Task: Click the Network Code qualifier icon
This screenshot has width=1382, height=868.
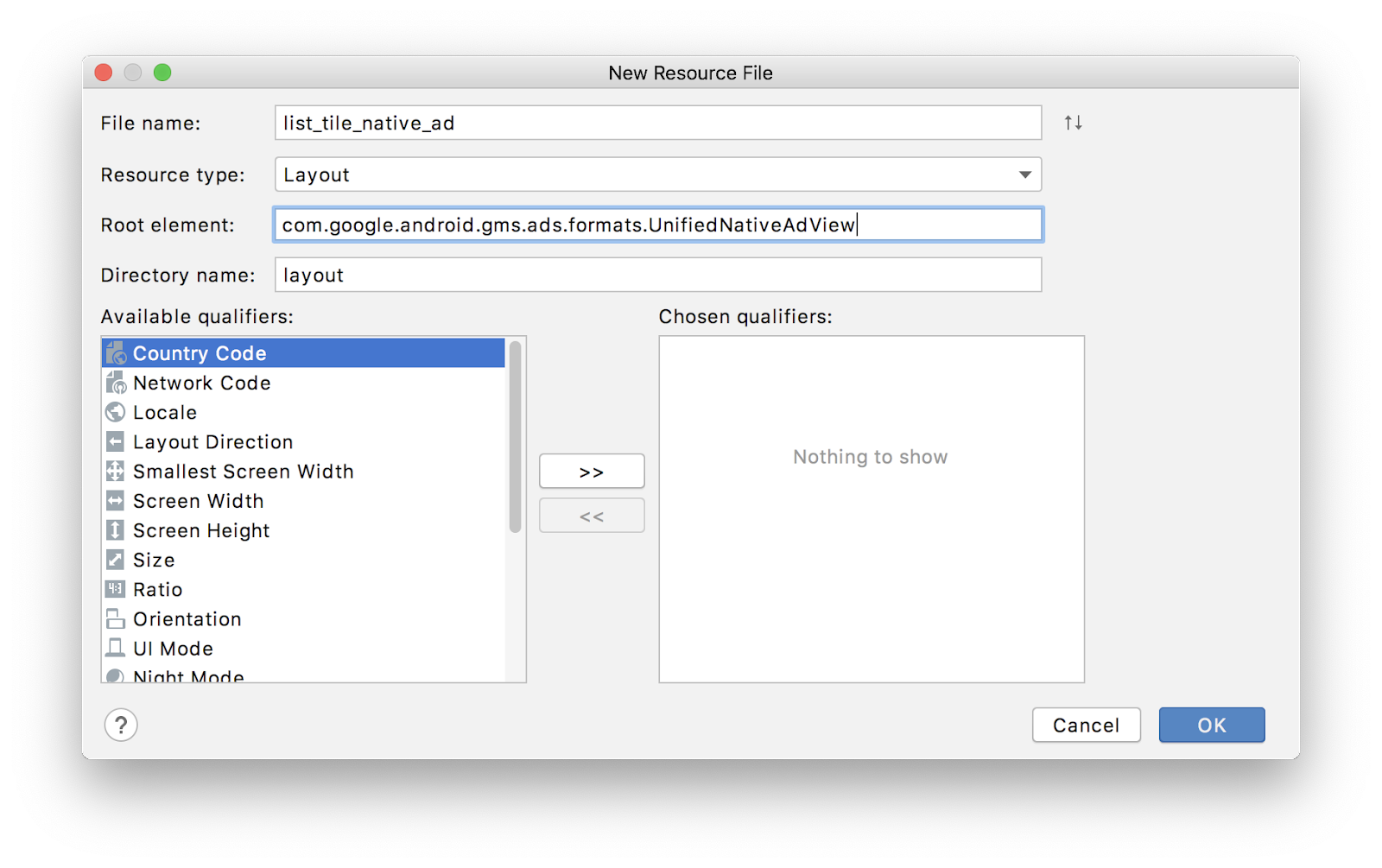Action: pos(116,383)
